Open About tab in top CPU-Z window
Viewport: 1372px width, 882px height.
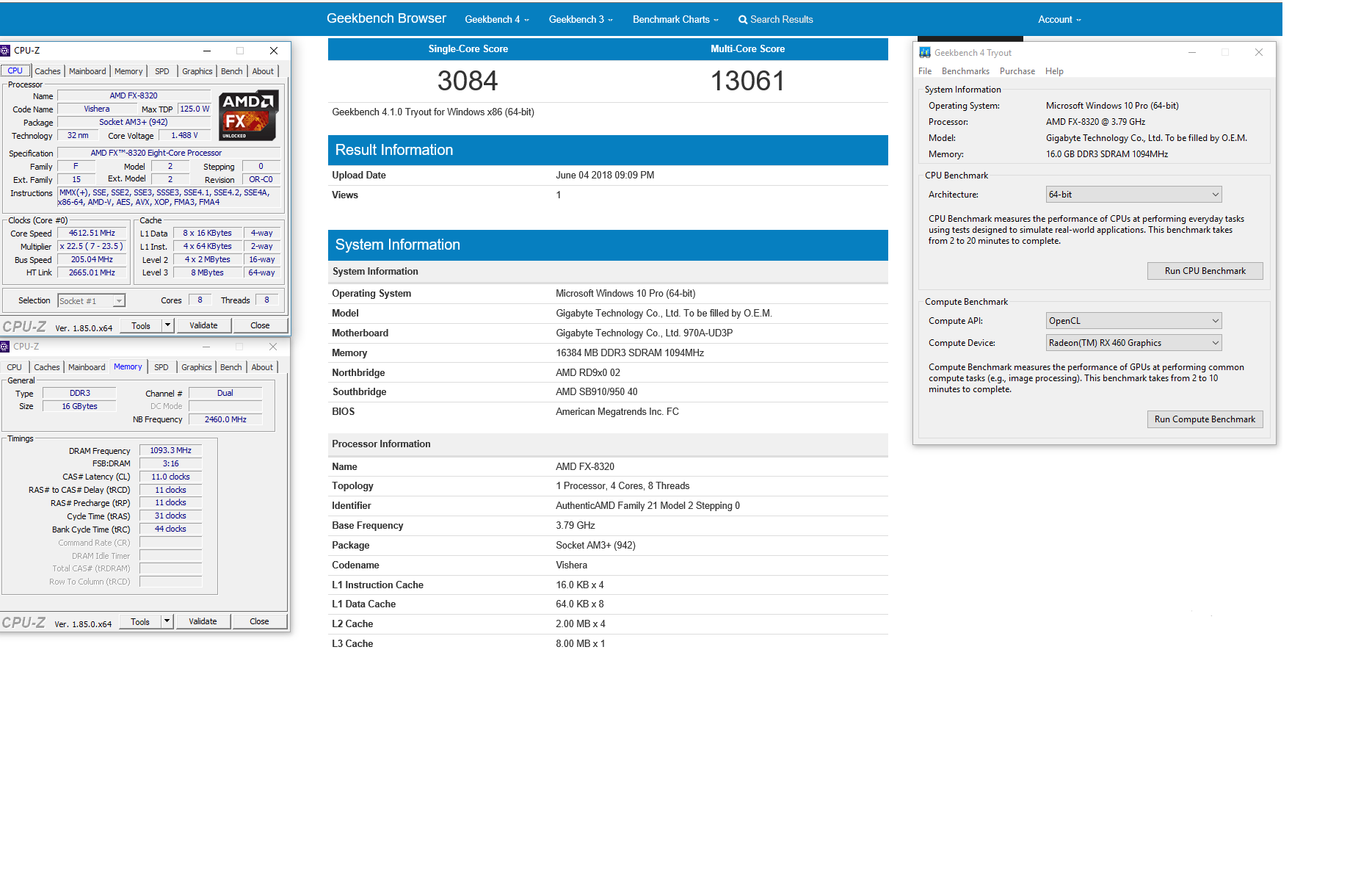(x=263, y=71)
